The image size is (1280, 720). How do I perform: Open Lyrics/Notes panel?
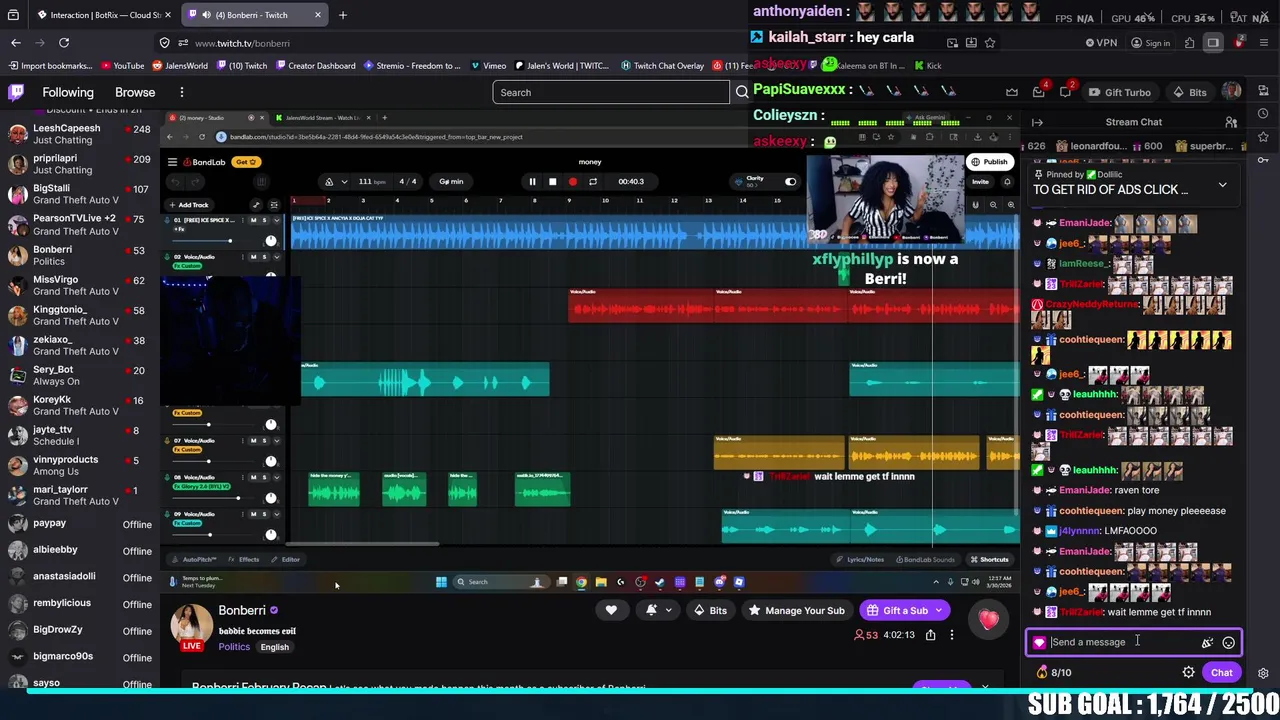pyautogui.click(x=861, y=560)
